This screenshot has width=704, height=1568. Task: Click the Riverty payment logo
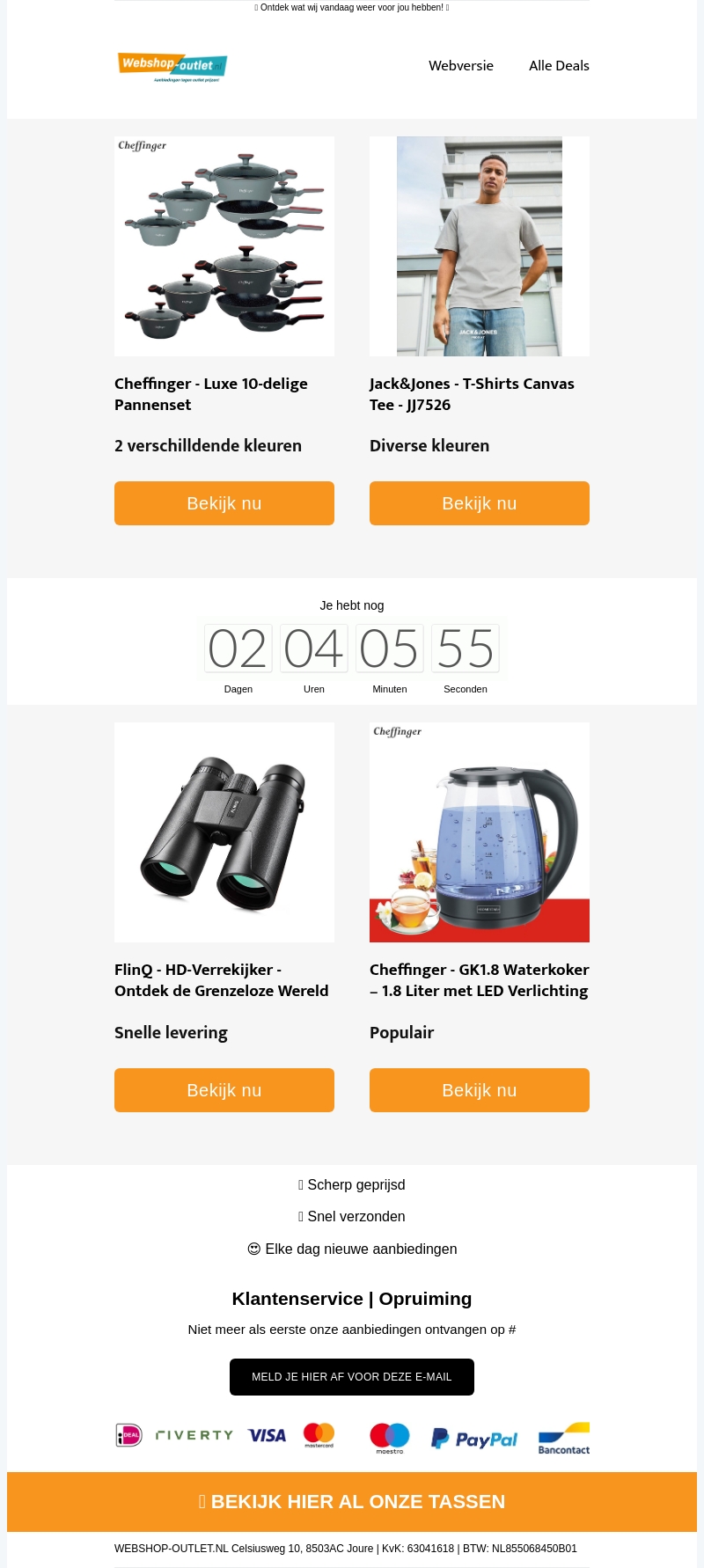coord(194,1435)
